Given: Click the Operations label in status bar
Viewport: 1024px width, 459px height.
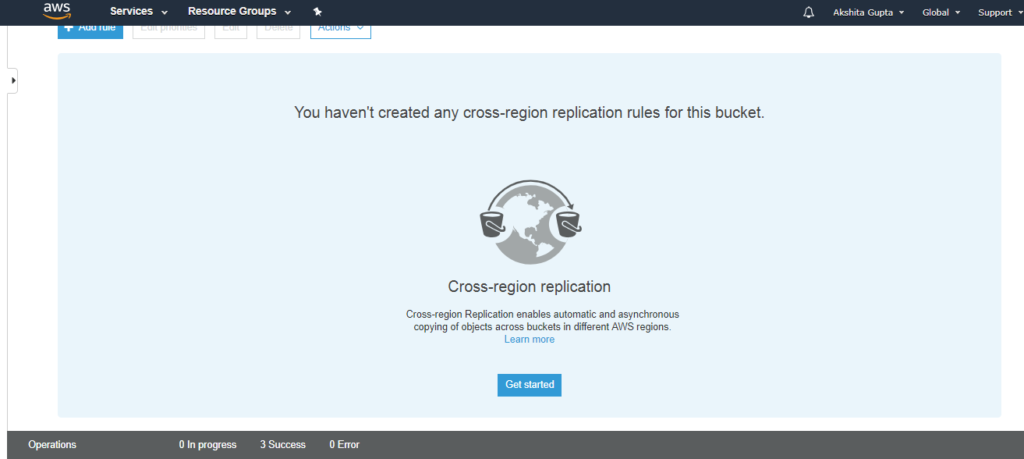Looking at the screenshot, I should tap(52, 445).
